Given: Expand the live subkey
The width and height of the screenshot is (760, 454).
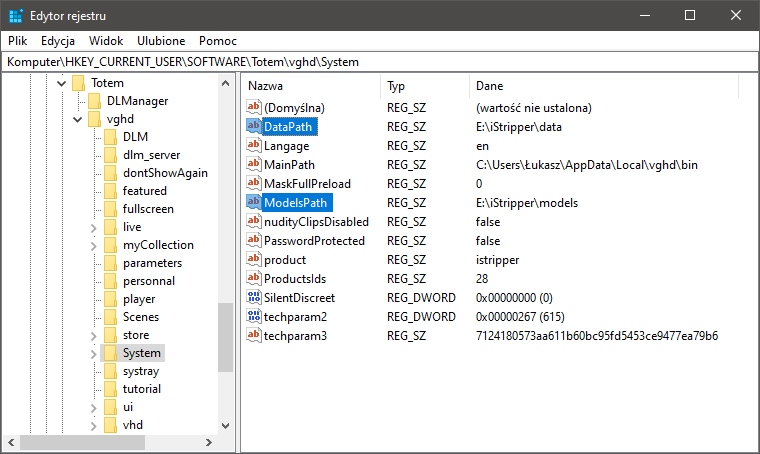Looking at the screenshot, I should pyautogui.click(x=93, y=227).
